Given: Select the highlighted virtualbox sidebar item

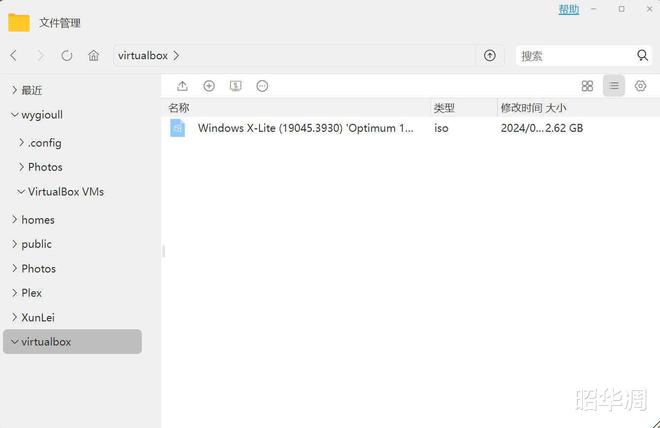Looking at the screenshot, I should click(x=72, y=342).
